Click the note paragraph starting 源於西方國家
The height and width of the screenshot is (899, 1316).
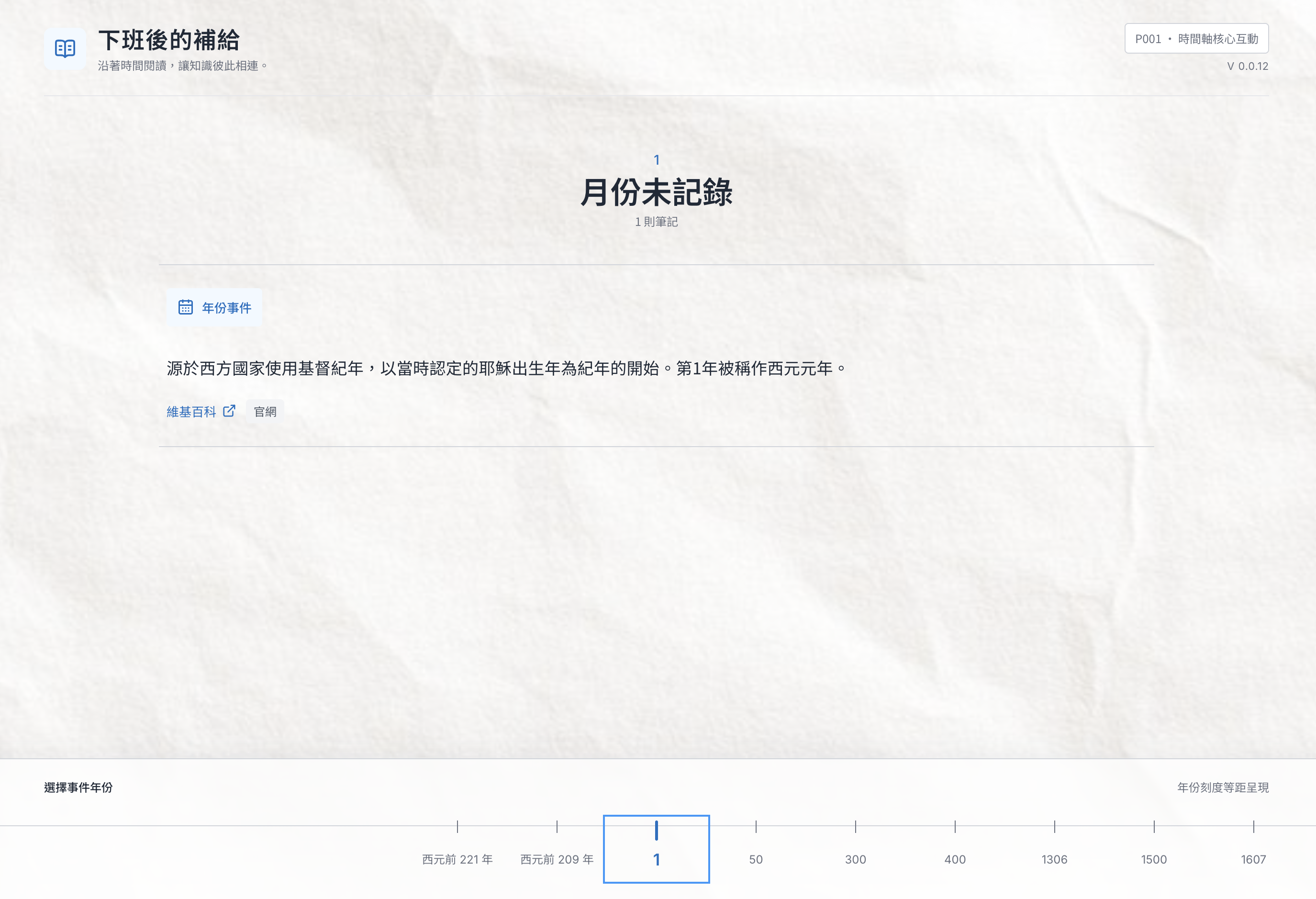(507, 368)
